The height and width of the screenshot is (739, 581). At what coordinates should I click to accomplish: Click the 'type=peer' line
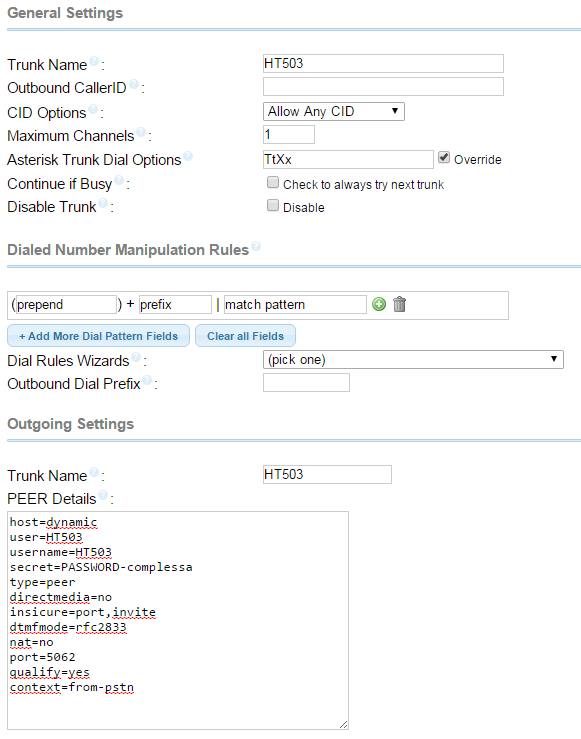(x=42, y=582)
